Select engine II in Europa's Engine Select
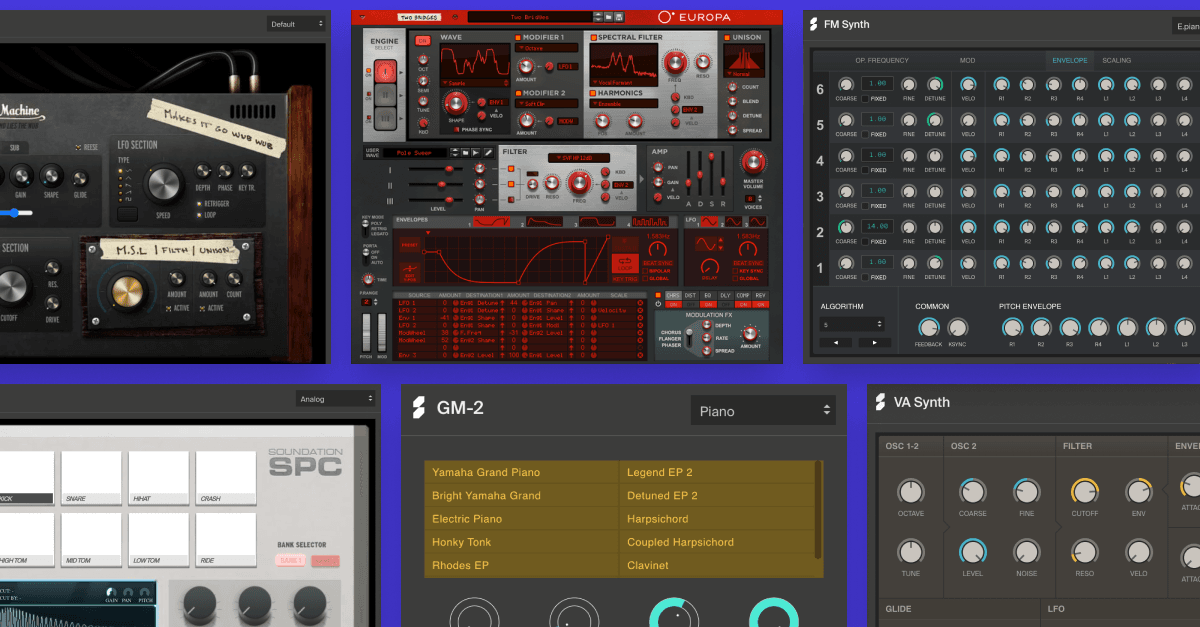The image size is (1200, 627). click(386, 92)
